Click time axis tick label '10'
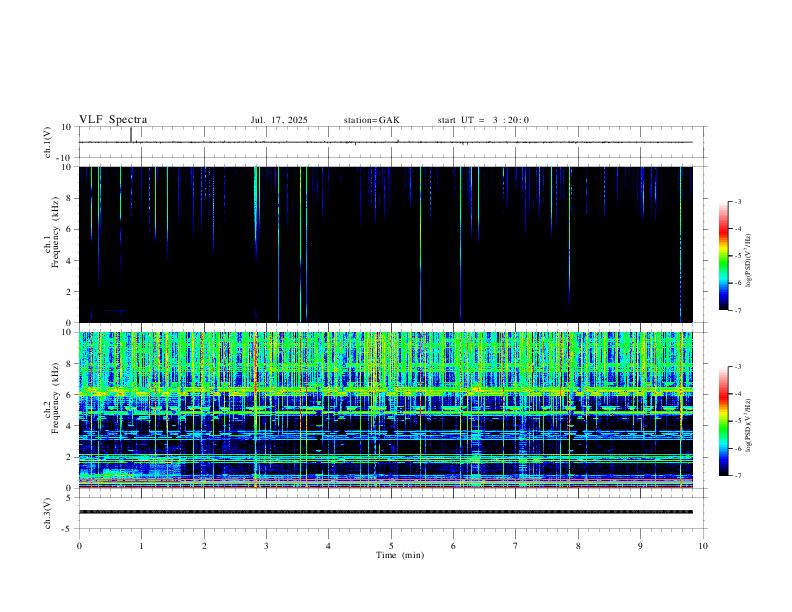Viewport: 792px width, 612px height. (x=703, y=546)
